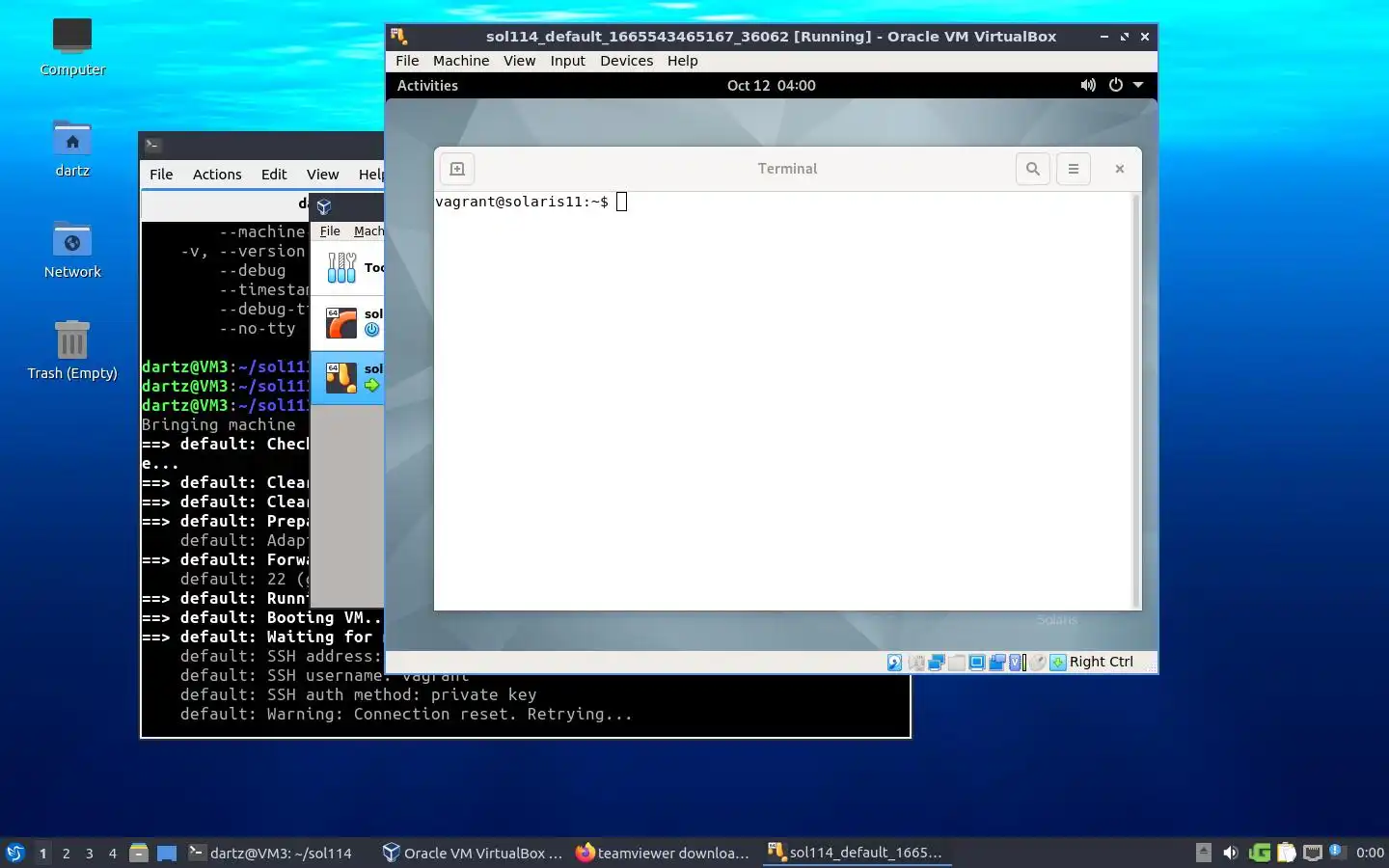Click the removable media eject tray icon
The width and height of the screenshot is (1389, 868).
tap(1203, 853)
